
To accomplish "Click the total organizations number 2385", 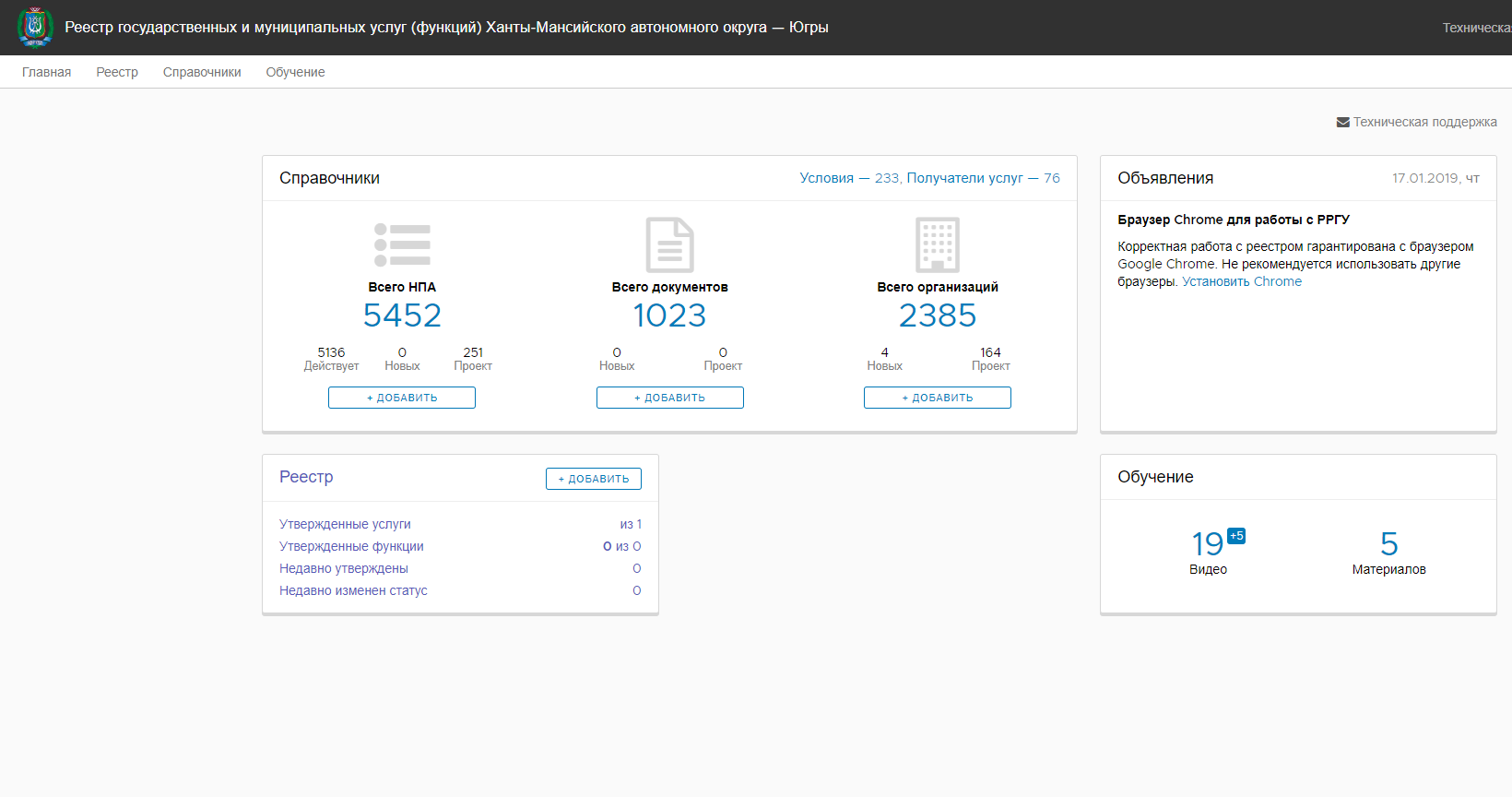I will click(x=938, y=315).
